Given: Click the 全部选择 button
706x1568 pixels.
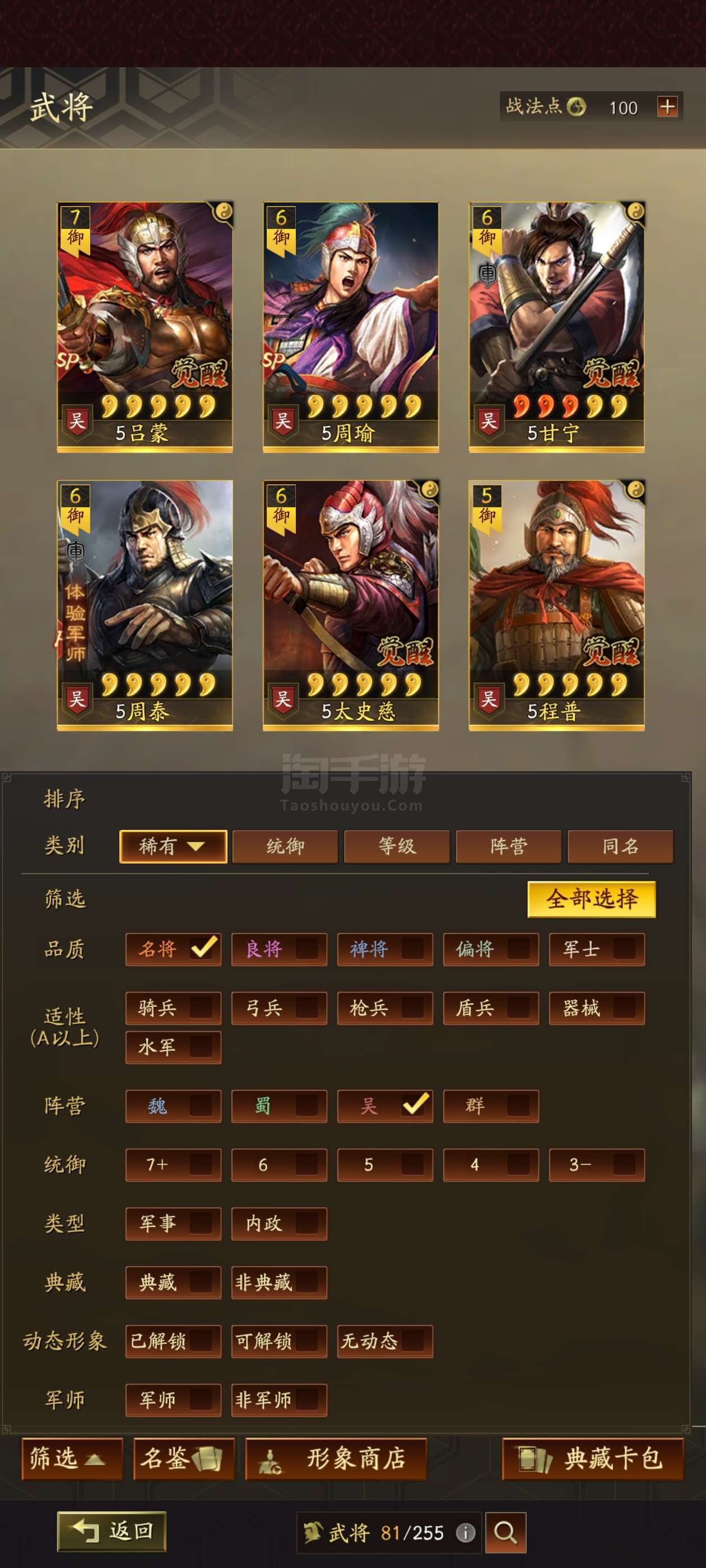Looking at the screenshot, I should [x=592, y=899].
